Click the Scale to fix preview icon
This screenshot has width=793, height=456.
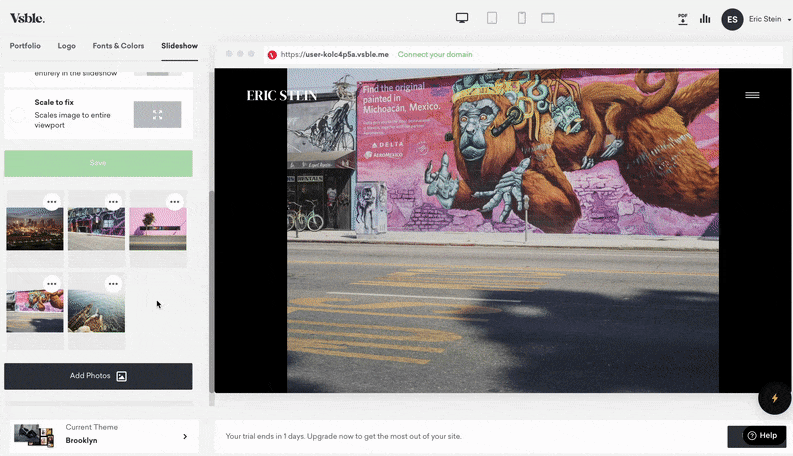tap(157, 115)
